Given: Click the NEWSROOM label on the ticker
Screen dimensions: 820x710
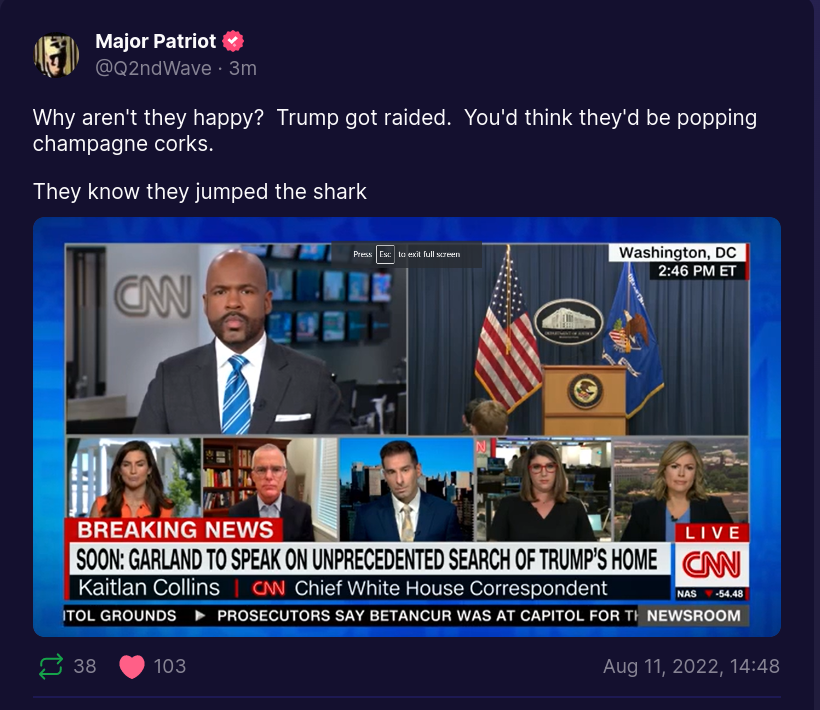Looking at the screenshot, I should 694,615.
